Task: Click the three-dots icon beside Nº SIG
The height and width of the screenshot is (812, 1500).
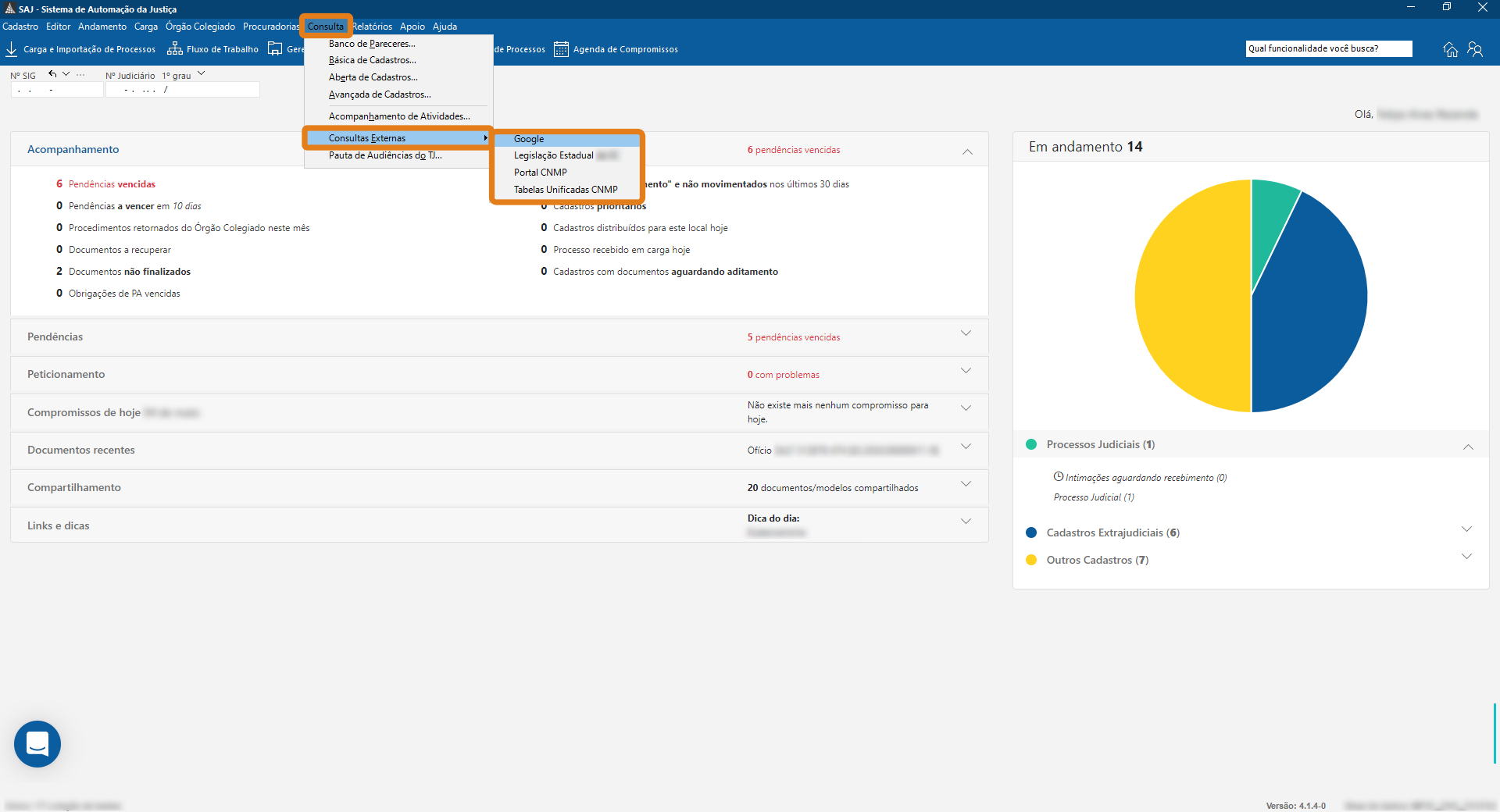Action: (x=80, y=75)
